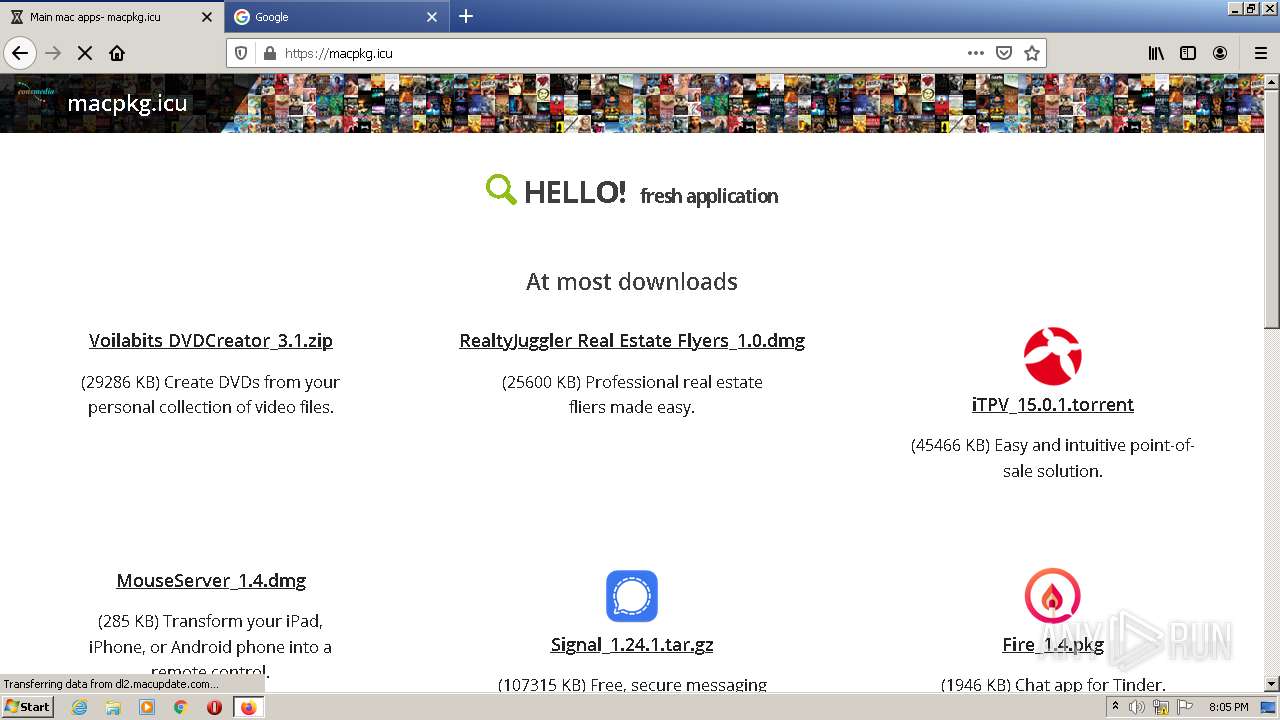Open Fire_1.4.pkg link

(x=1053, y=644)
